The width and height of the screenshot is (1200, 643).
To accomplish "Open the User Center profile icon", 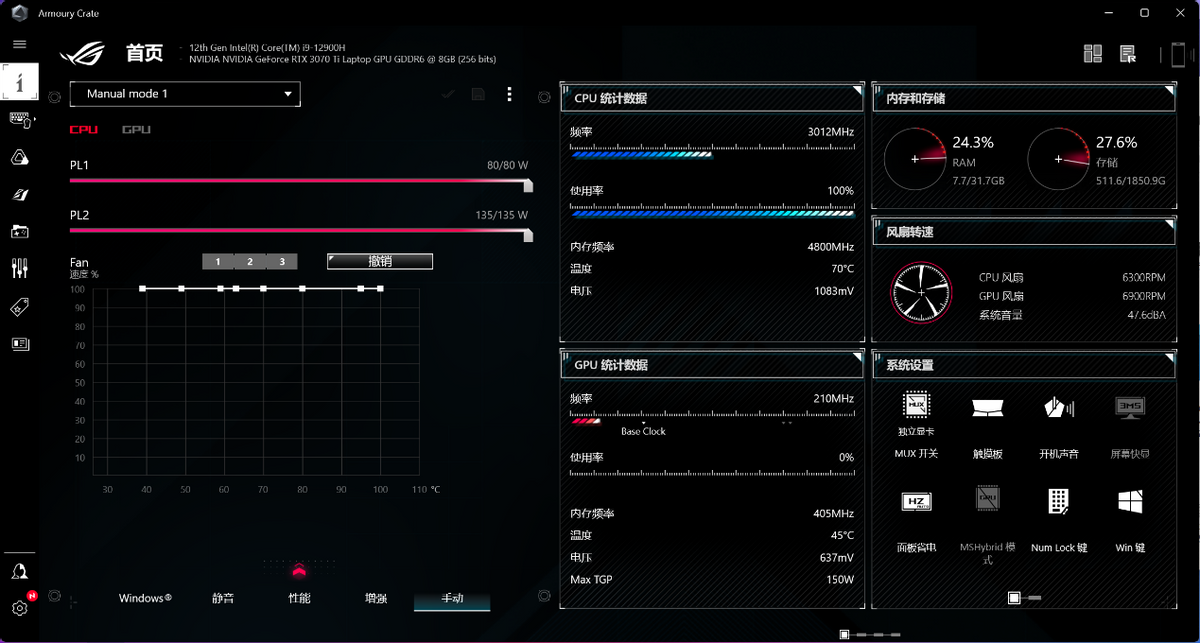I will click(20, 571).
